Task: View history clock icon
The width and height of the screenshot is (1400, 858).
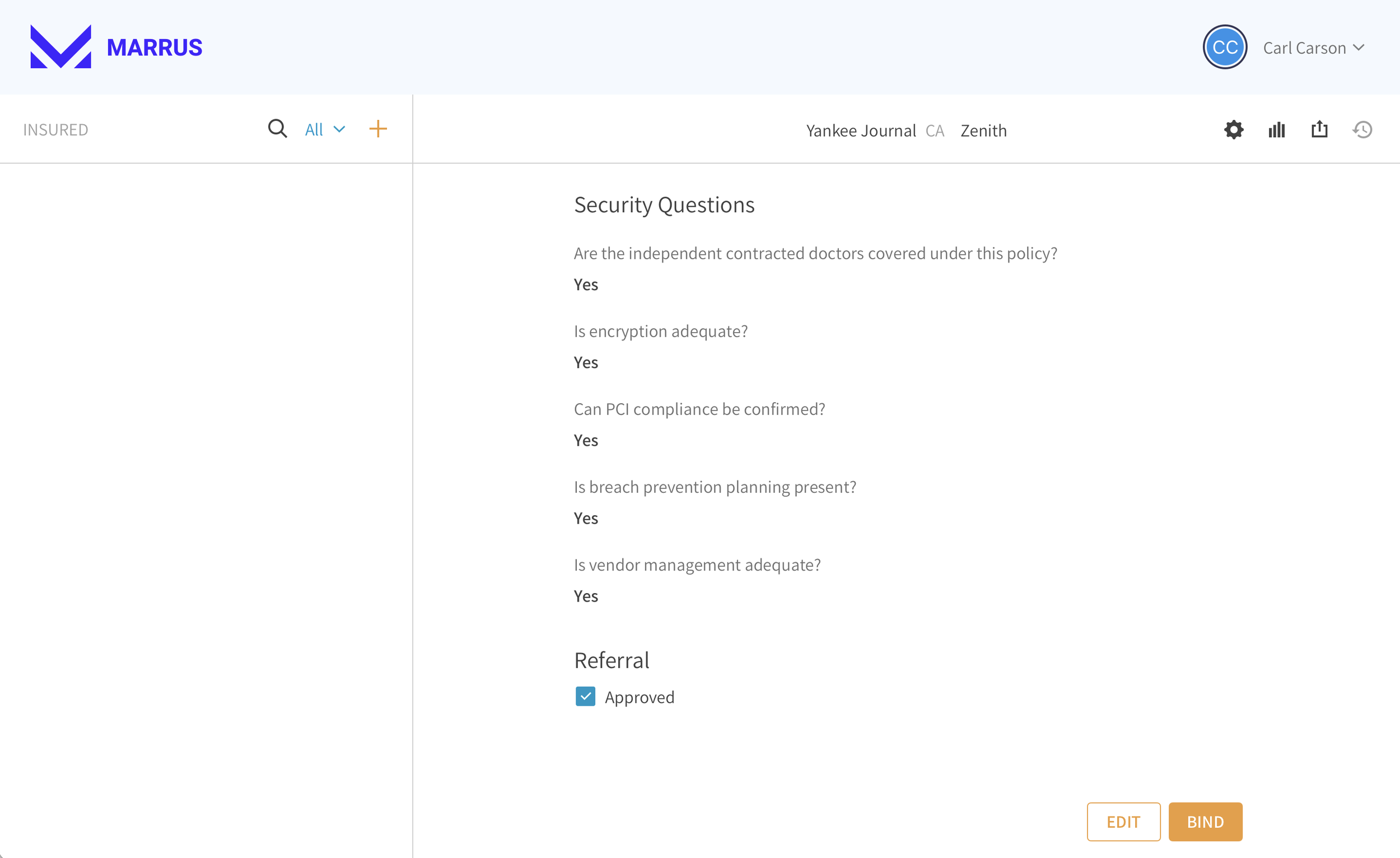Action: (1362, 130)
